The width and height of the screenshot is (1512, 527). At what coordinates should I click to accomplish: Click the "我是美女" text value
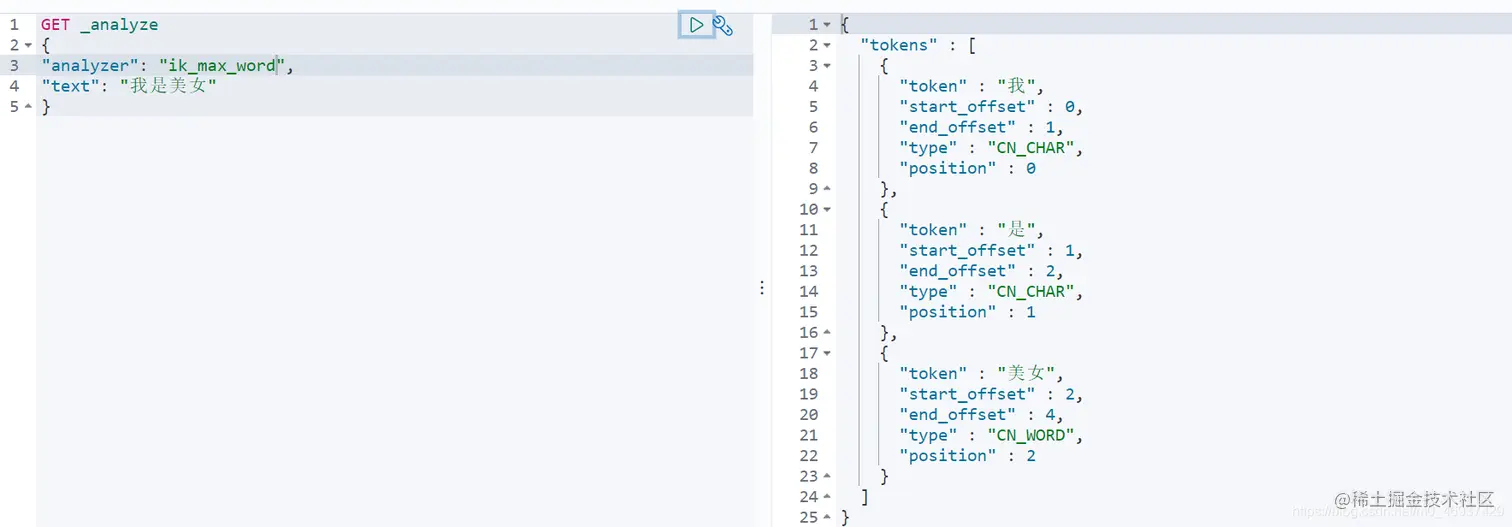168,86
